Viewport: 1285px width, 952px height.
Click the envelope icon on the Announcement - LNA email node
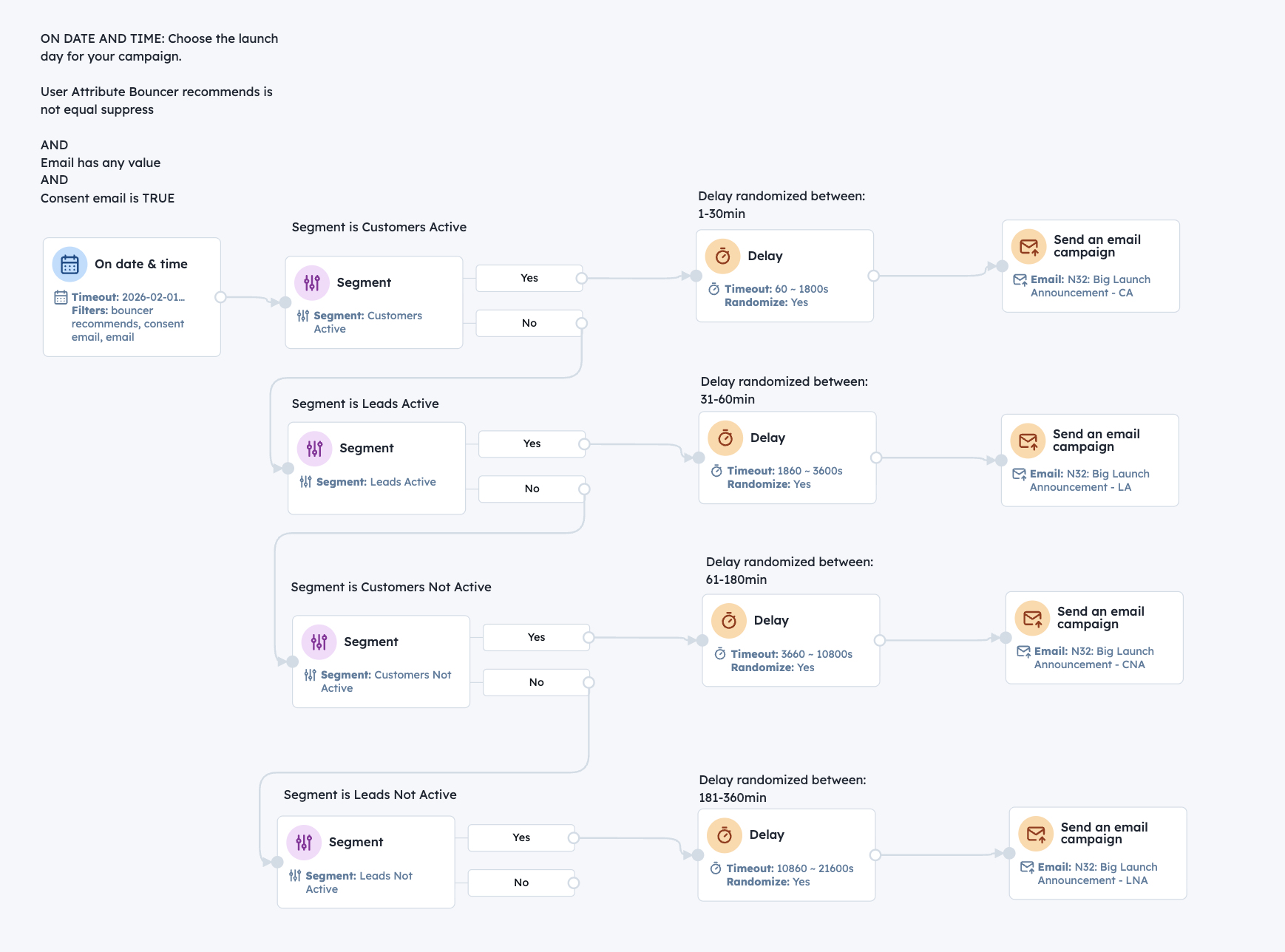[1036, 834]
